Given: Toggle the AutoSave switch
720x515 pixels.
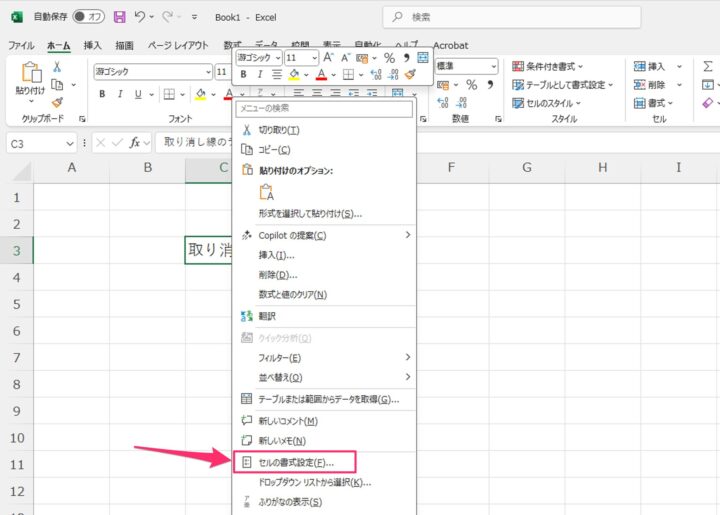Looking at the screenshot, I should pyautogui.click(x=86, y=17).
